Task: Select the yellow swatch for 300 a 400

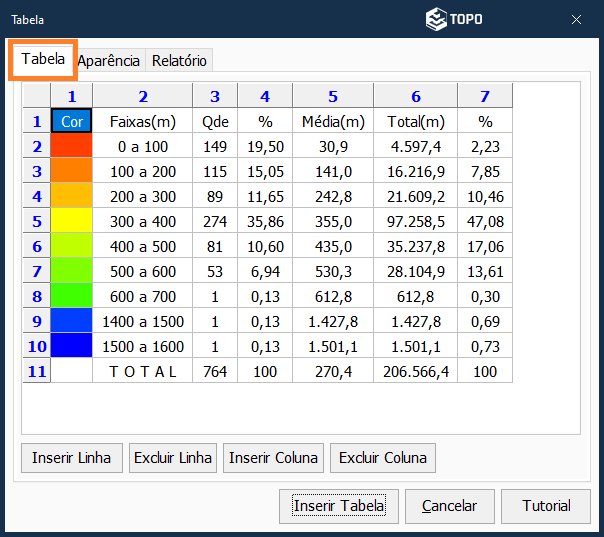Action: [72, 220]
